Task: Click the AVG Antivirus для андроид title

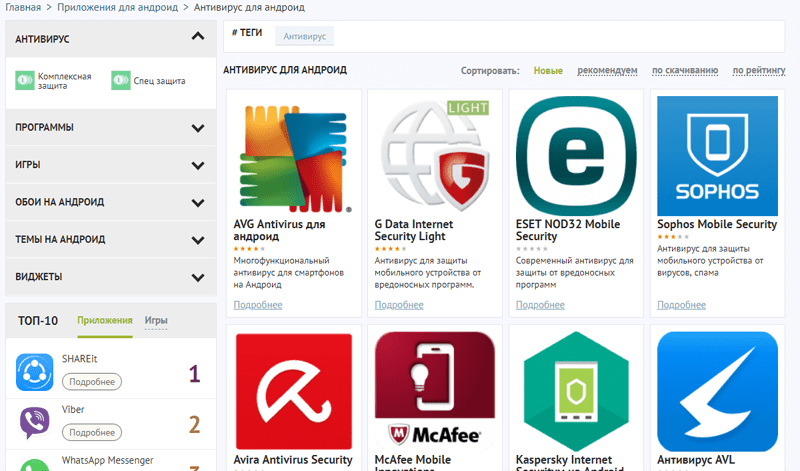Action: click(279, 230)
